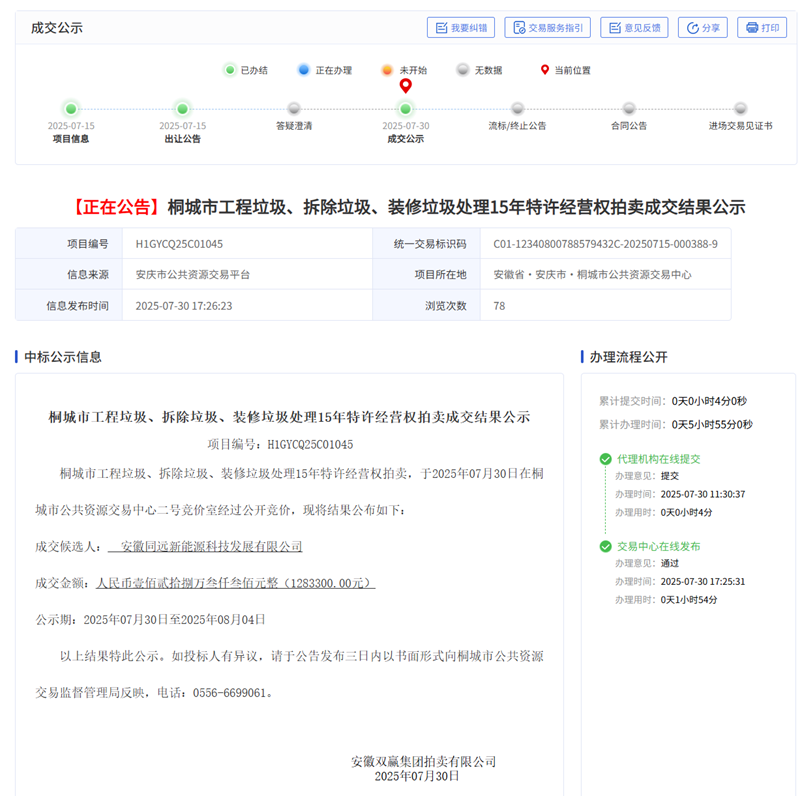Click the blue 正在办理 legend dot
Viewport: 800px width, 796px height.
(x=304, y=70)
